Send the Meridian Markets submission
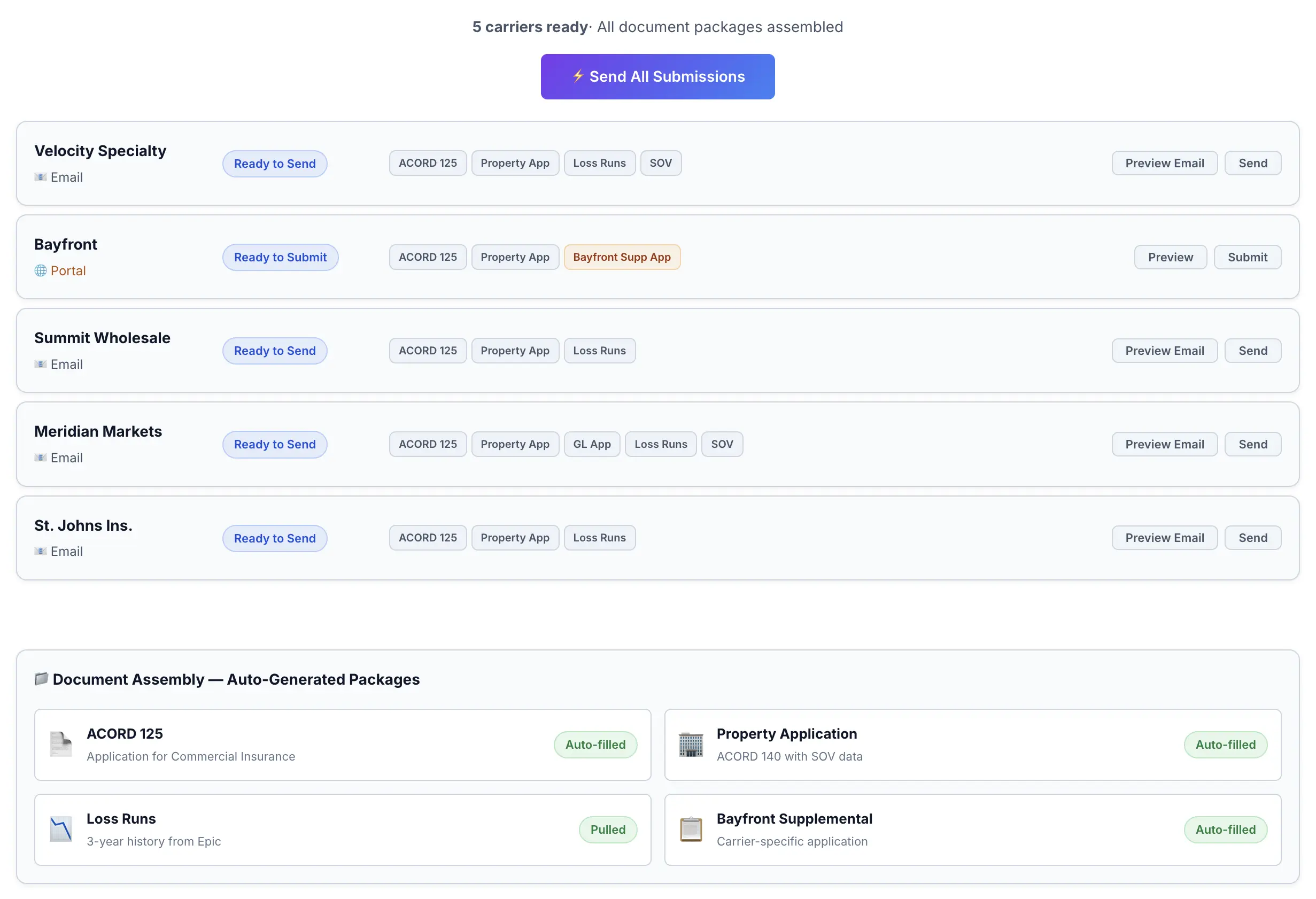Image resolution: width=1316 pixels, height=899 pixels. tap(1252, 444)
